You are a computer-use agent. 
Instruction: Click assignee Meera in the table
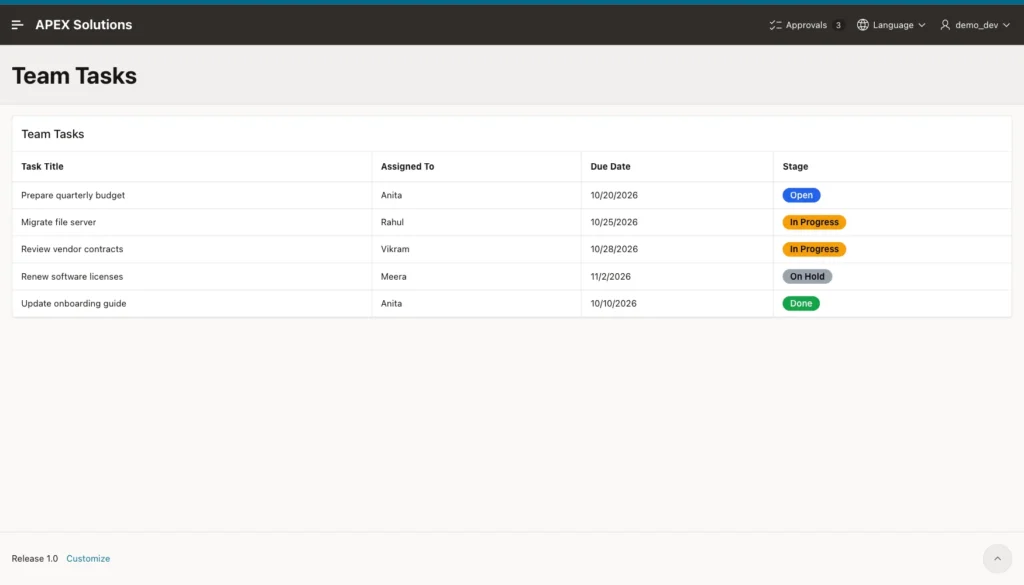394,276
